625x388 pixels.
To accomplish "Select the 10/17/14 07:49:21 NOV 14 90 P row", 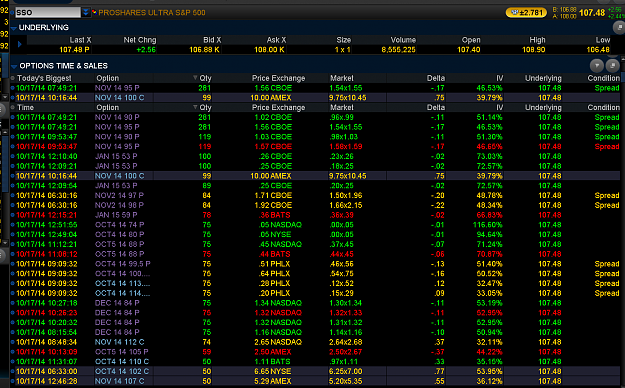I will [x=317, y=118].
